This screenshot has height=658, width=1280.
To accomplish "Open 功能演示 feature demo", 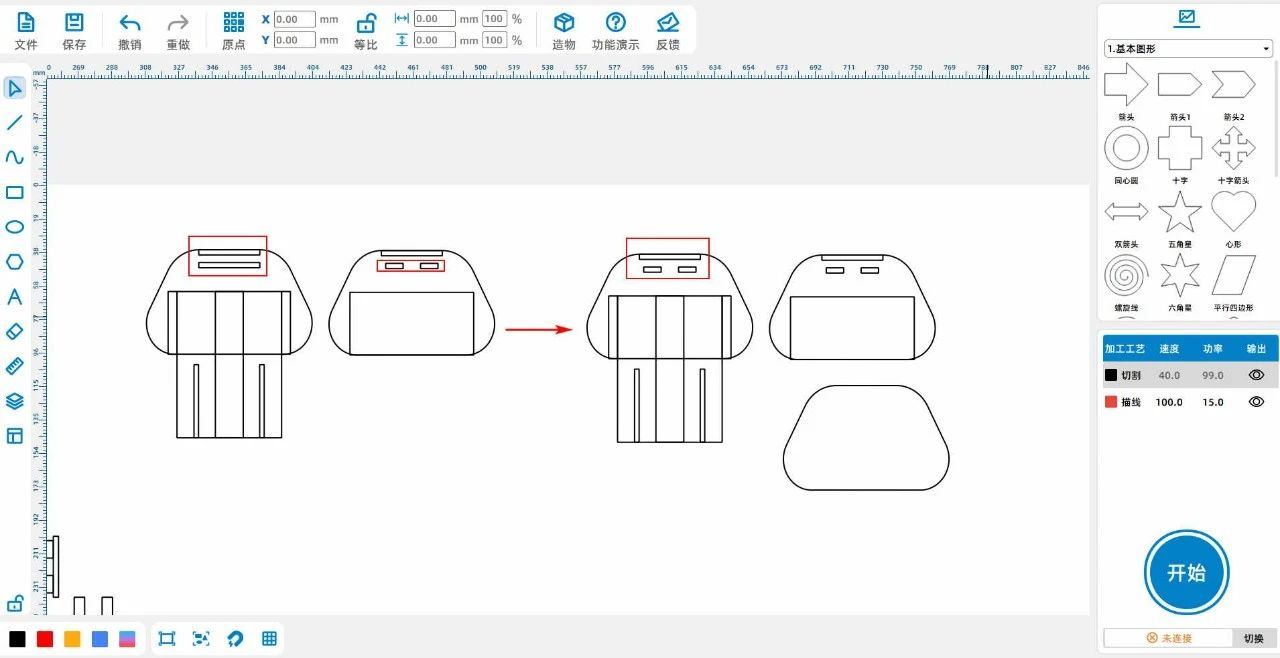I will (x=616, y=23).
